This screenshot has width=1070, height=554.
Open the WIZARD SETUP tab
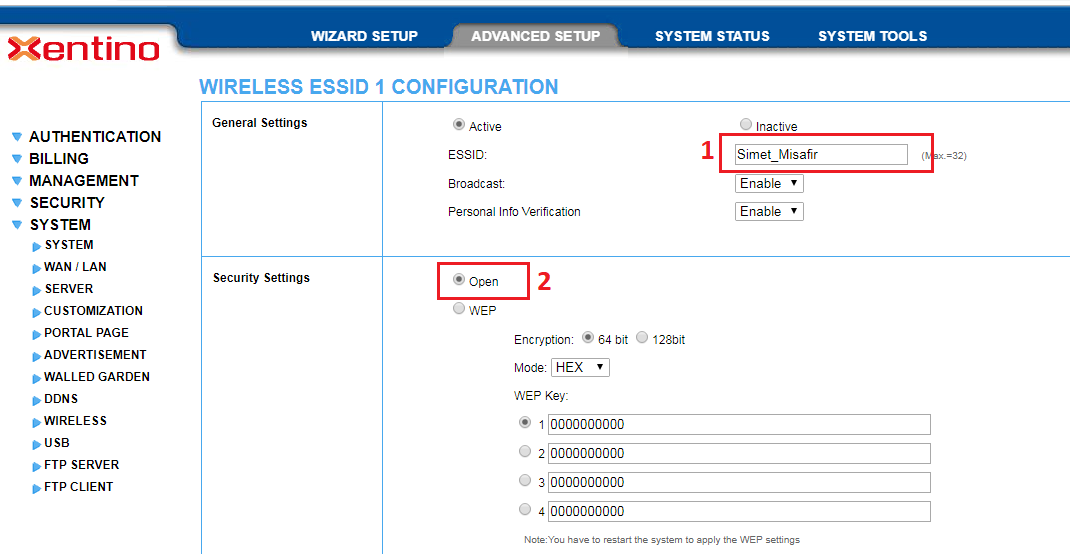[x=364, y=36]
